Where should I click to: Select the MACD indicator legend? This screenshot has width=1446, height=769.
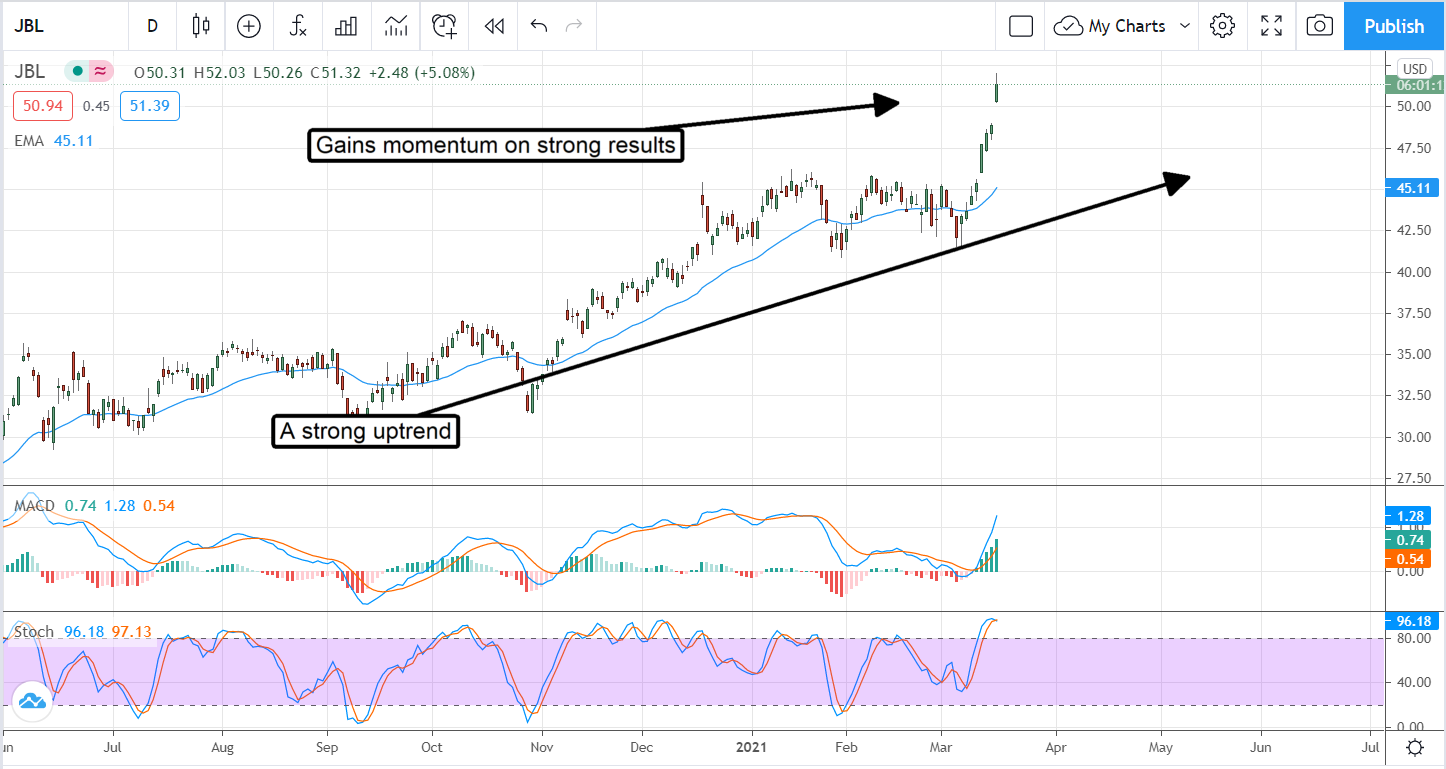(x=34, y=506)
